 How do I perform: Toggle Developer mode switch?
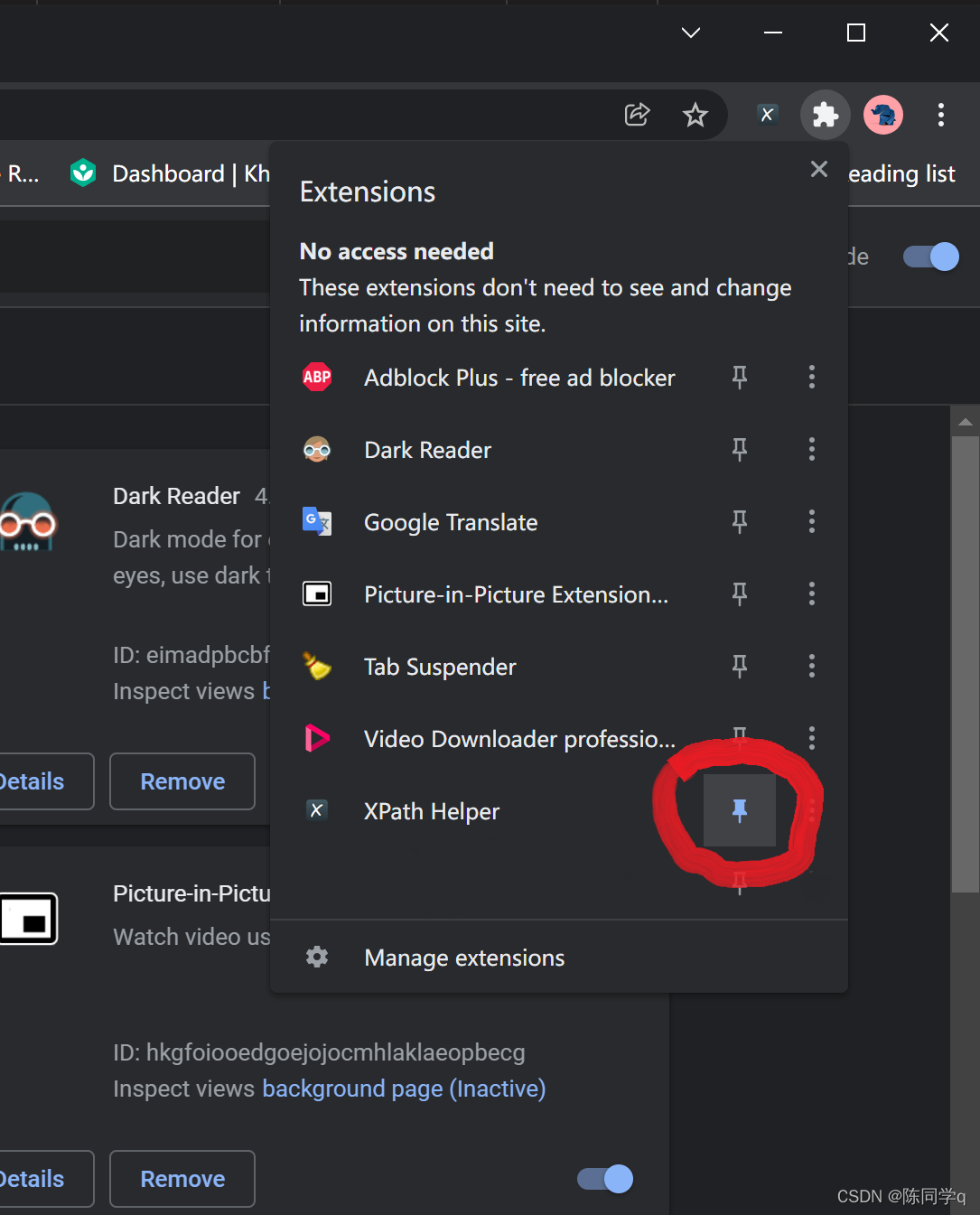pos(930,257)
